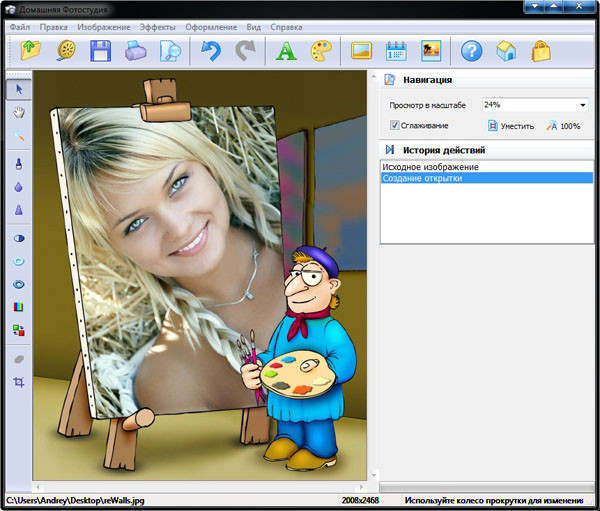Image resolution: width=600 pixels, height=511 pixels.
Task: Click the 100% zoom button
Action: (563, 126)
